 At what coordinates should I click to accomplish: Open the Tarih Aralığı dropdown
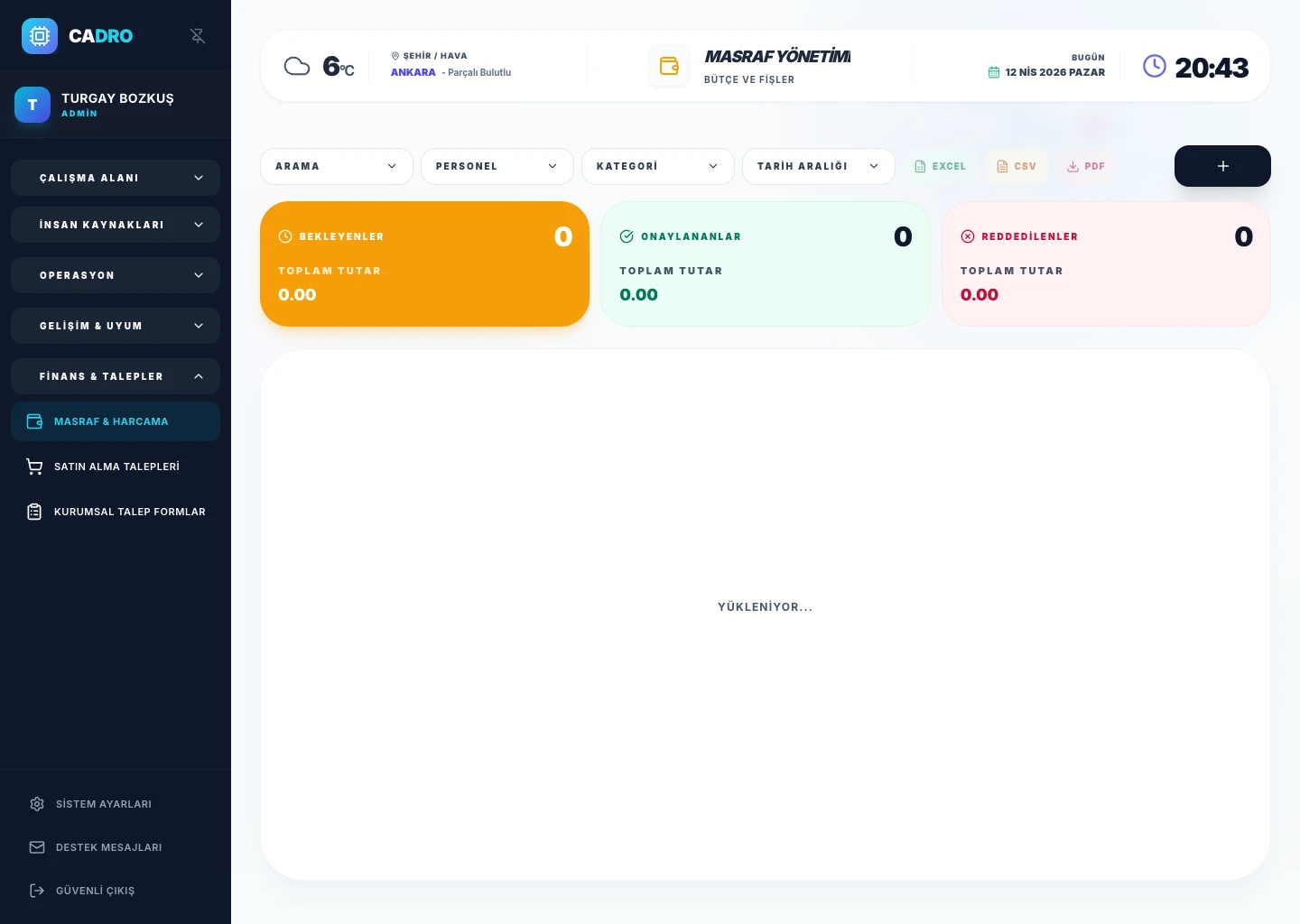click(819, 166)
